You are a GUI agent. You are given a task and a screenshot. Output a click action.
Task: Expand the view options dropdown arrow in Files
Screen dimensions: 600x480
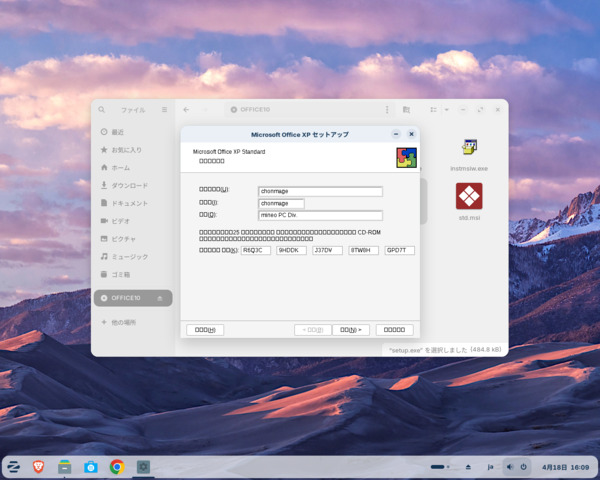[446, 110]
